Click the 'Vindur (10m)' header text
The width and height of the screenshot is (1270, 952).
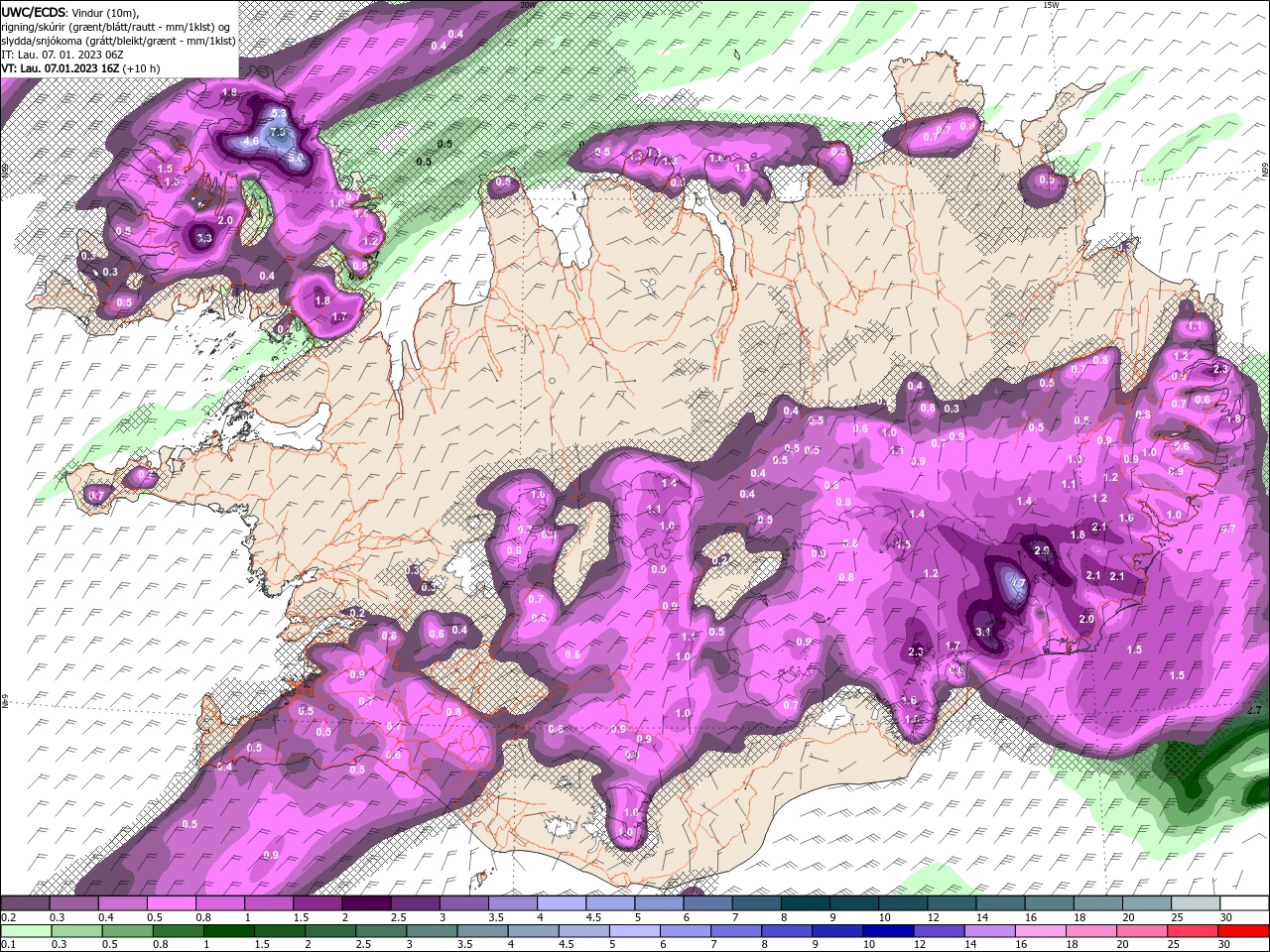pyautogui.click(x=104, y=12)
